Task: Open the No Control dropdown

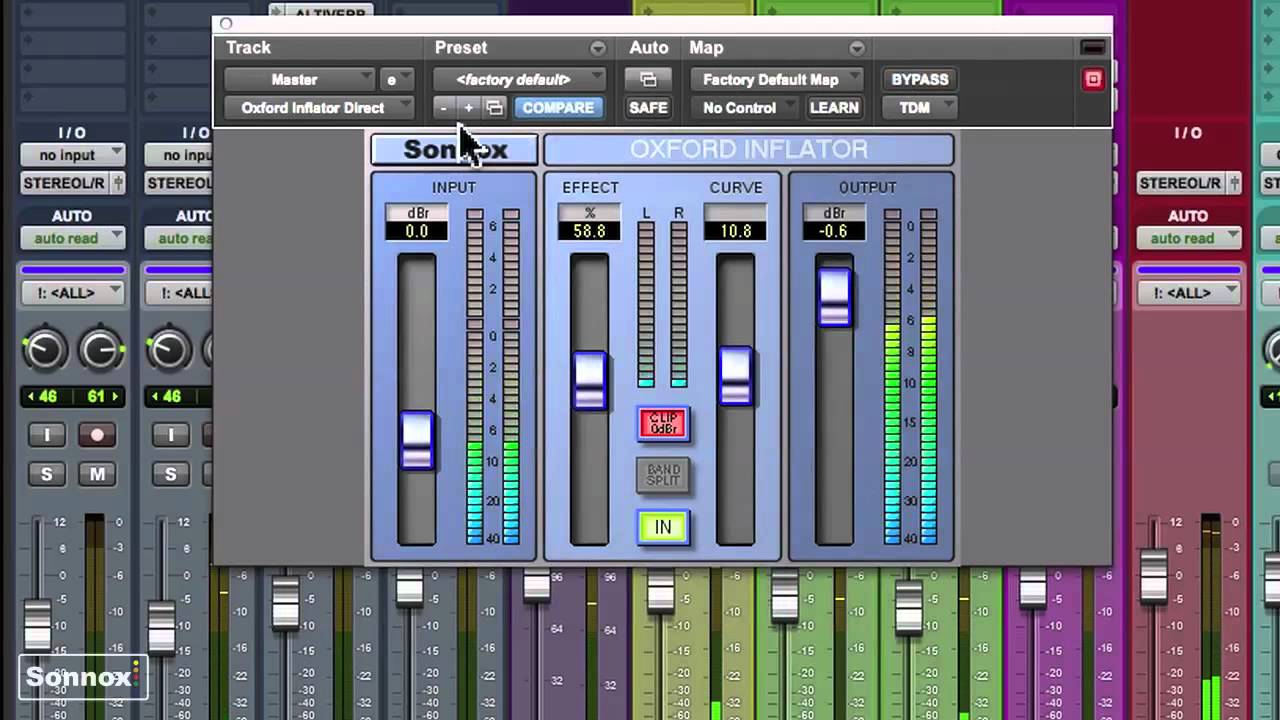Action: [744, 108]
